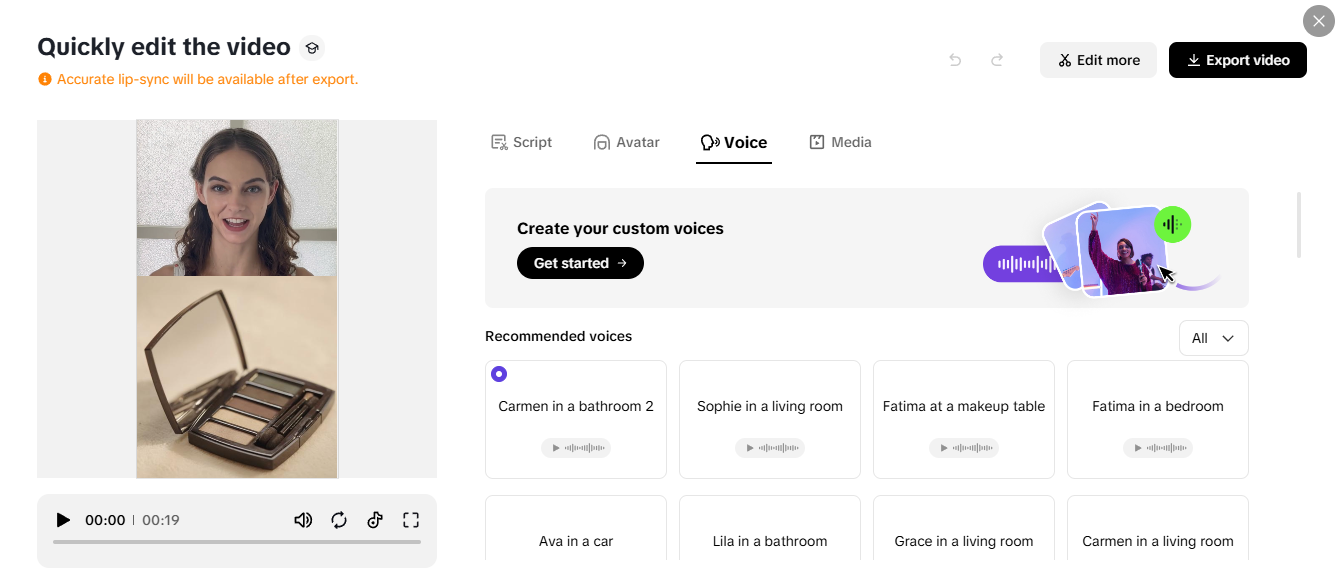Toggle loop playback icon
1339x586 pixels.
pos(339,520)
